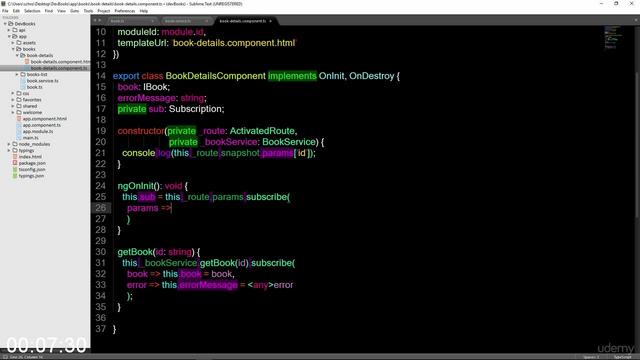Open the Find menu
The image size is (640, 360).
(49, 11)
